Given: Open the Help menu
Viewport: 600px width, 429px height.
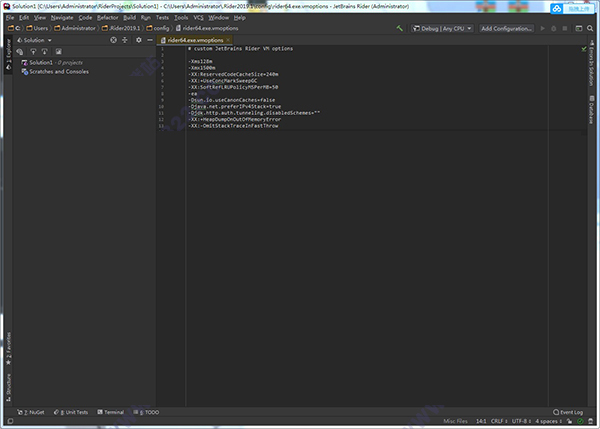Looking at the screenshot, I should (240, 18).
